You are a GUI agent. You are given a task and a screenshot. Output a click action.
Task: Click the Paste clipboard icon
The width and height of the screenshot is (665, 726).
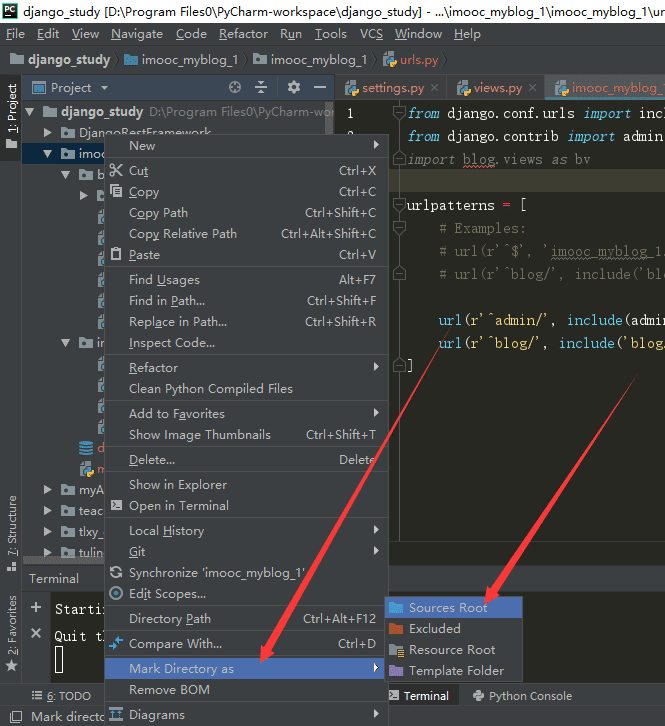click(116, 254)
